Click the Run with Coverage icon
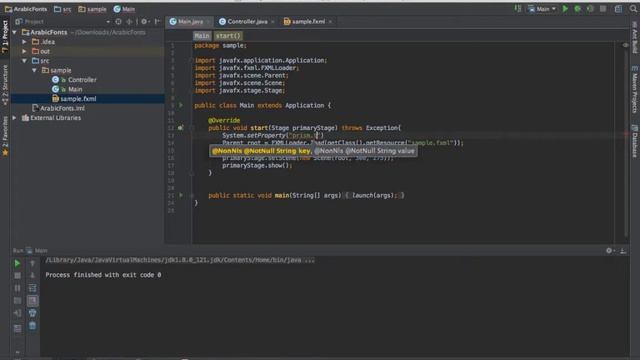The height and width of the screenshot is (360, 640). [590, 9]
